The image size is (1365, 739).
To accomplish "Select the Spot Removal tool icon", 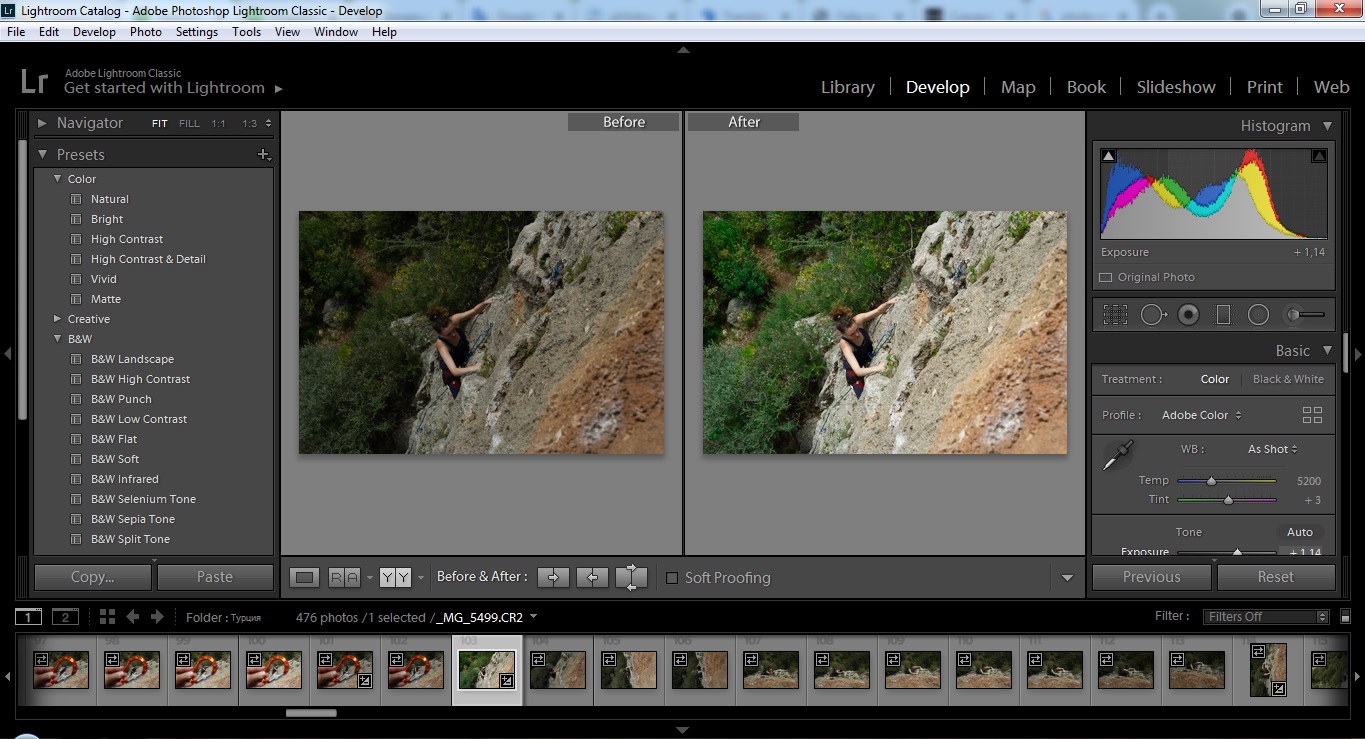I will [x=1154, y=315].
